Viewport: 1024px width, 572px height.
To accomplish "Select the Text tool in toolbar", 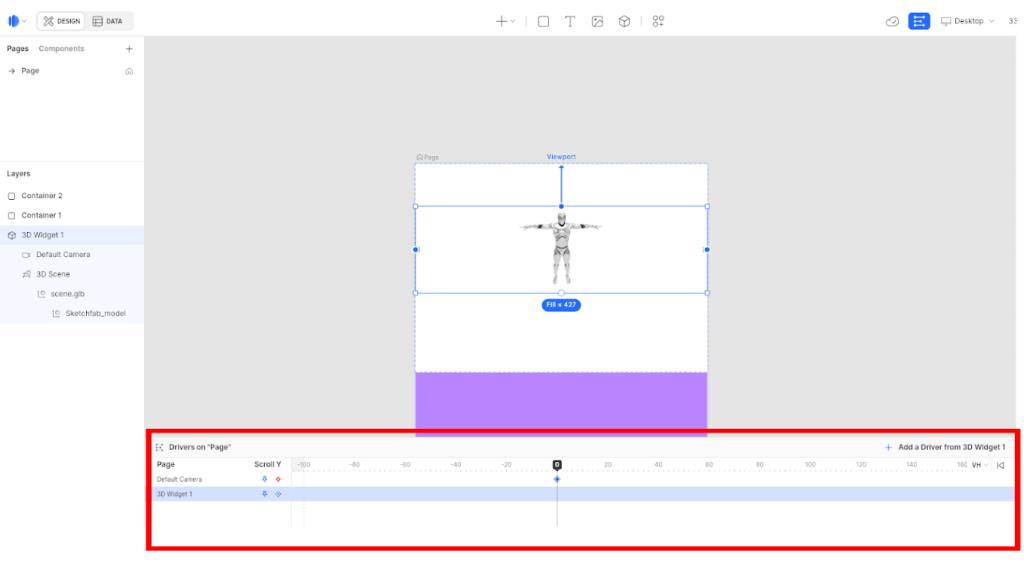I will pyautogui.click(x=570, y=21).
